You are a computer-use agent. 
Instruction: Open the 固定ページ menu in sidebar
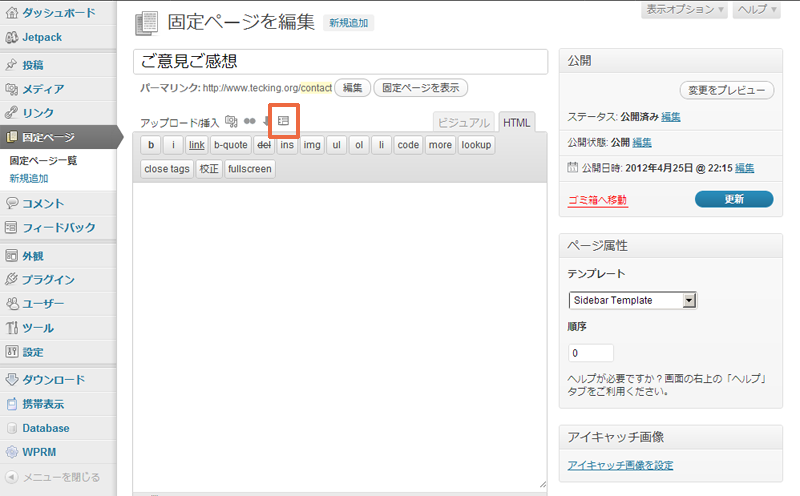(x=58, y=137)
